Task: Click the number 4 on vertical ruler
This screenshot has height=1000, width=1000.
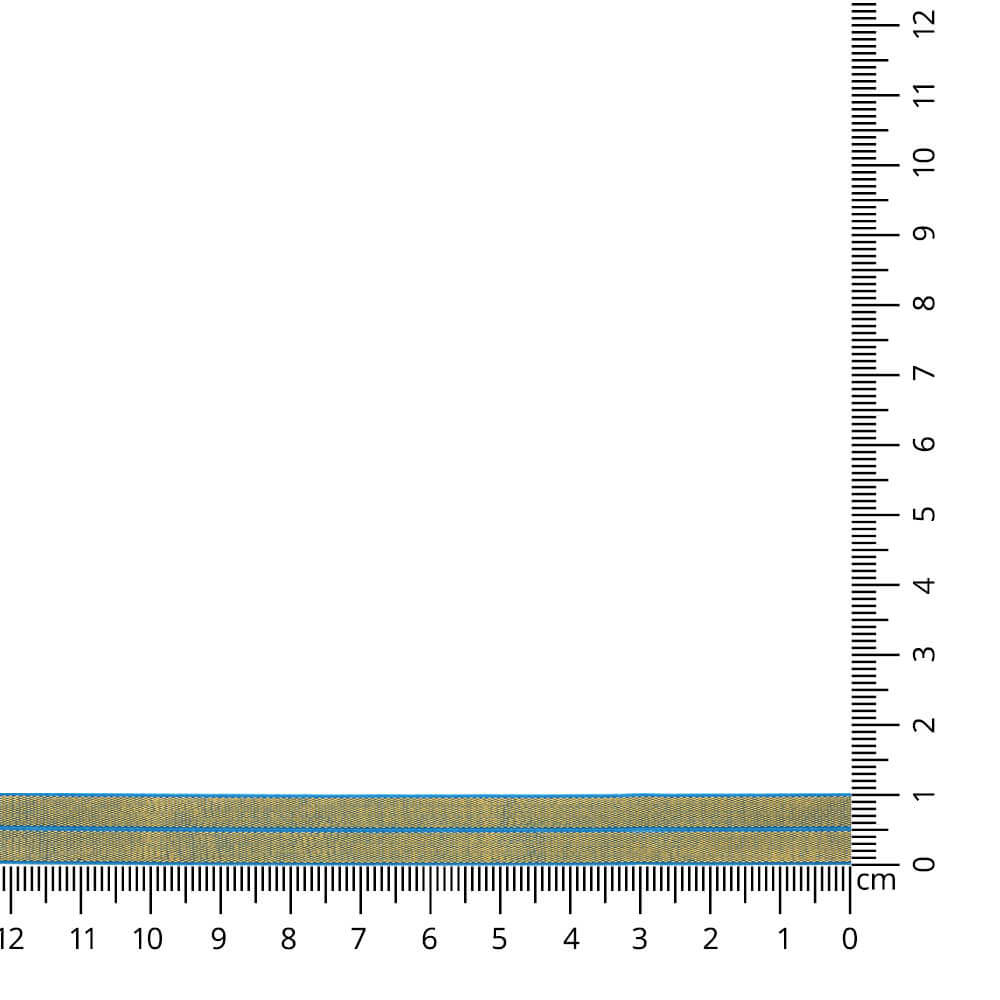Action: 924,586
